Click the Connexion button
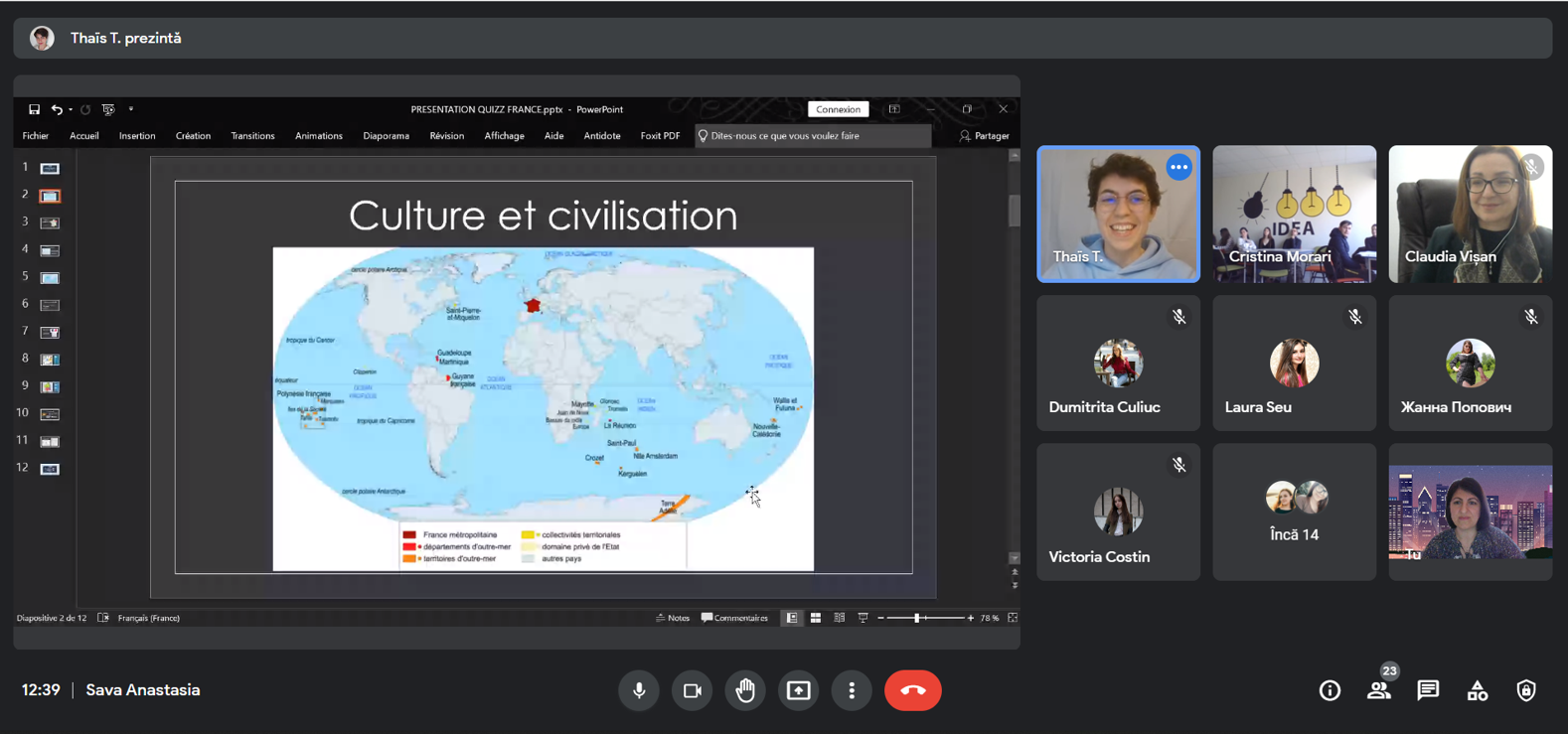The width and height of the screenshot is (1568, 734). [838, 109]
